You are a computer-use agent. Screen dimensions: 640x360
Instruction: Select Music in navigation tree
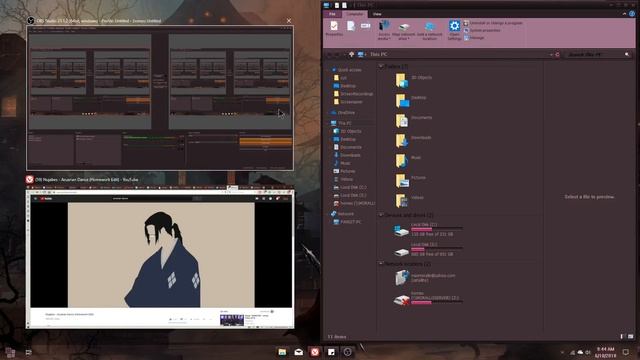[x=342, y=163]
